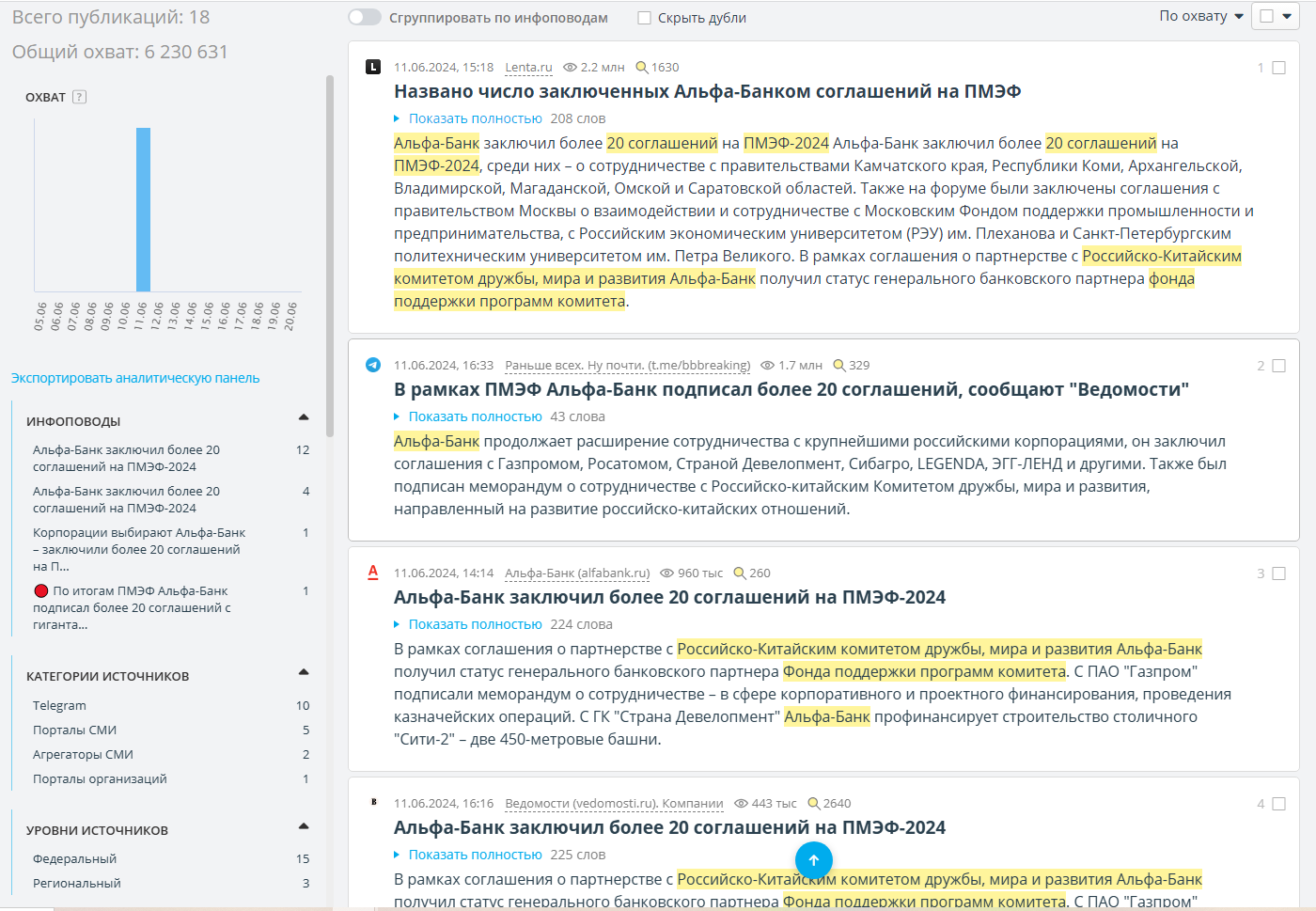This screenshot has height=911, width=1316.
Task: Click the Vedomosti source icon
Action: click(373, 802)
